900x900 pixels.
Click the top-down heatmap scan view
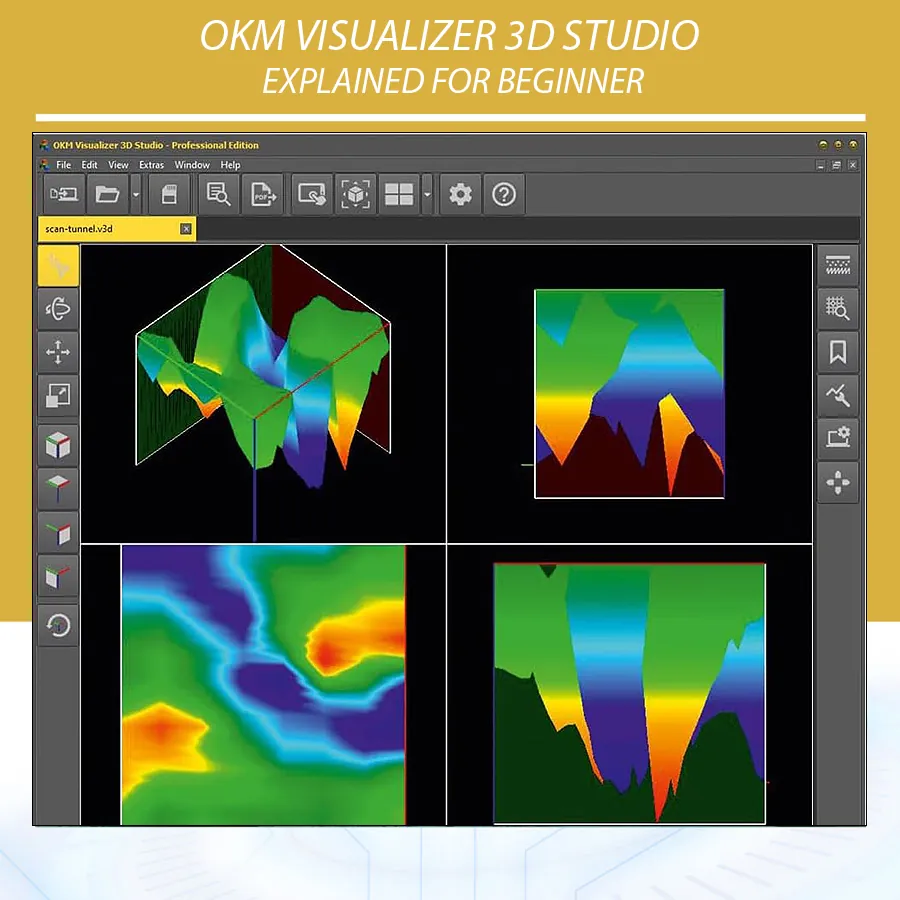pyautogui.click(x=263, y=685)
